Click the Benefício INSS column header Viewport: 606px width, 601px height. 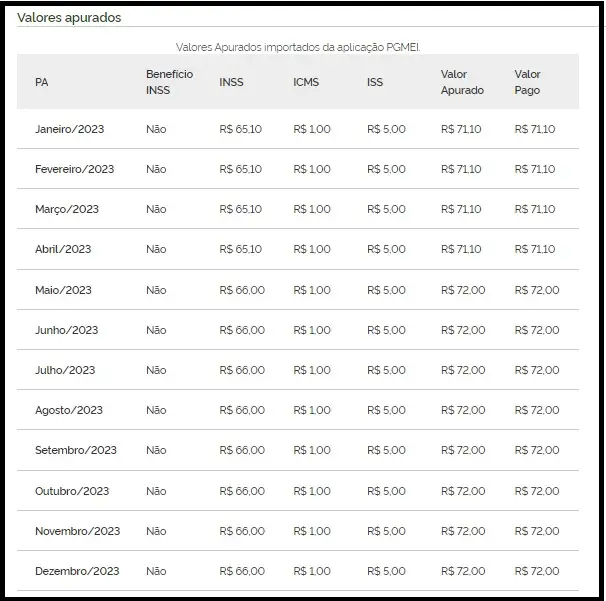169,82
